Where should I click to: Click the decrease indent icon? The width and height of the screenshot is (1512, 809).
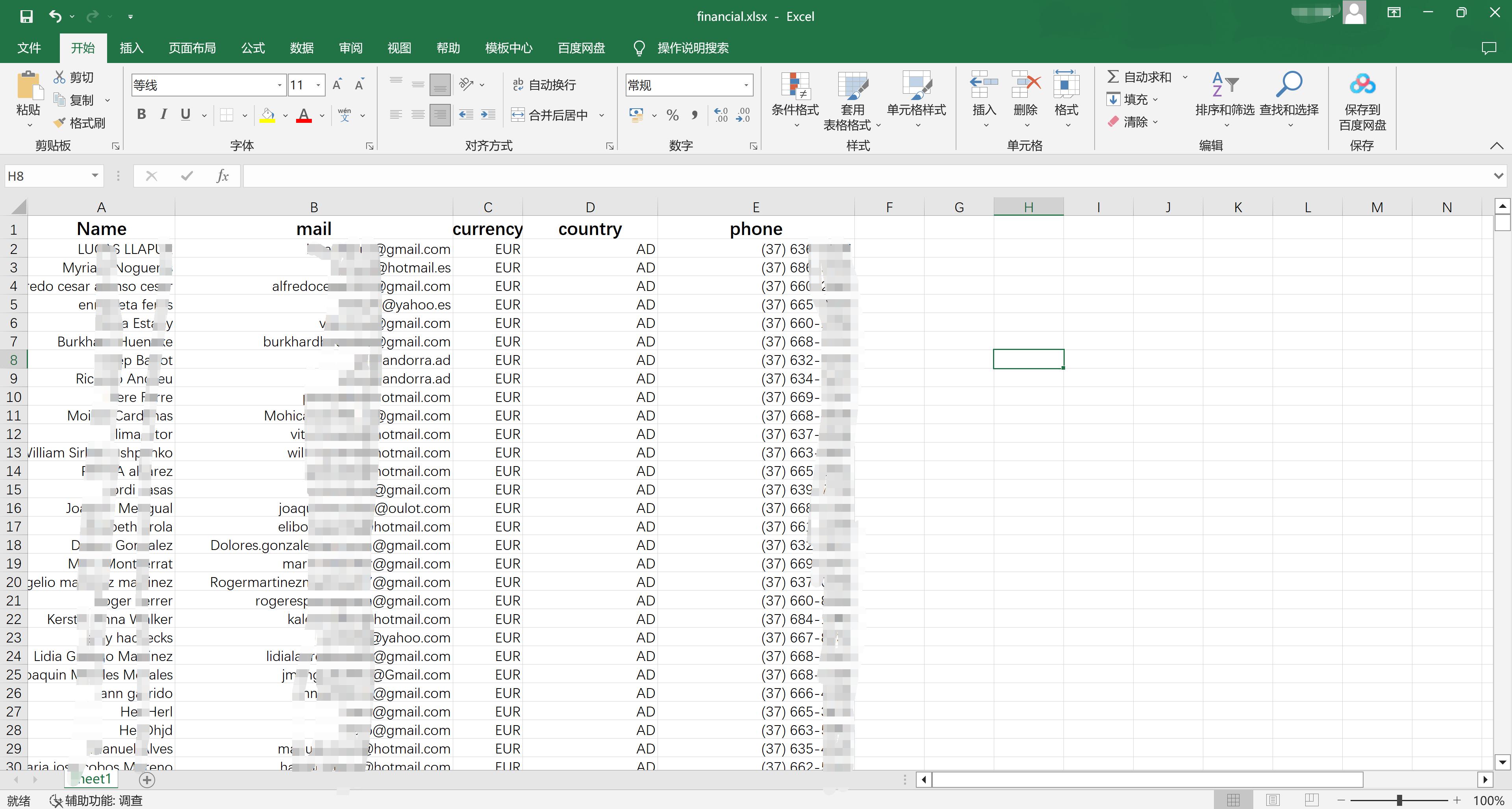(466, 115)
